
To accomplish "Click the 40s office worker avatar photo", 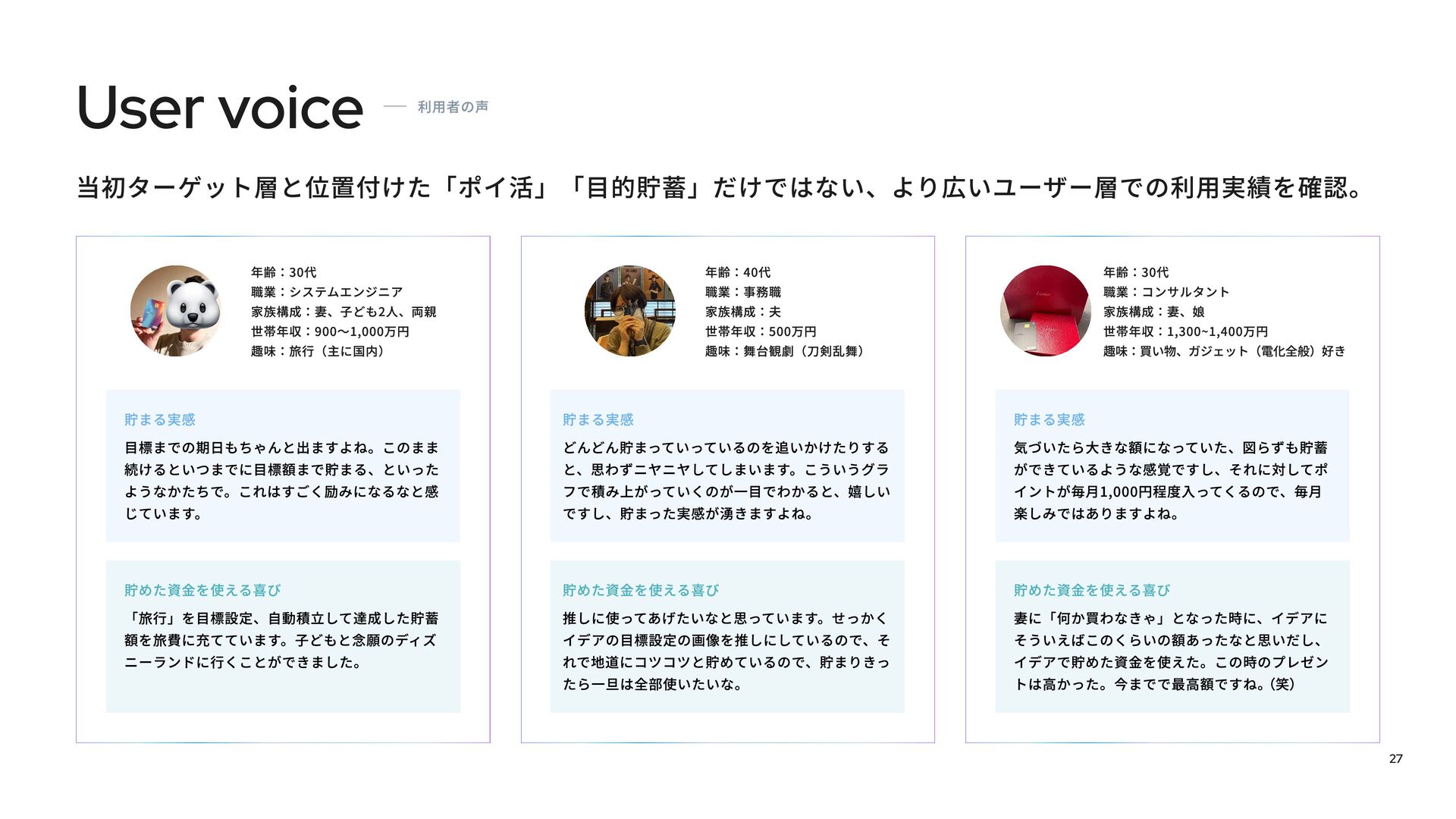I will [629, 311].
